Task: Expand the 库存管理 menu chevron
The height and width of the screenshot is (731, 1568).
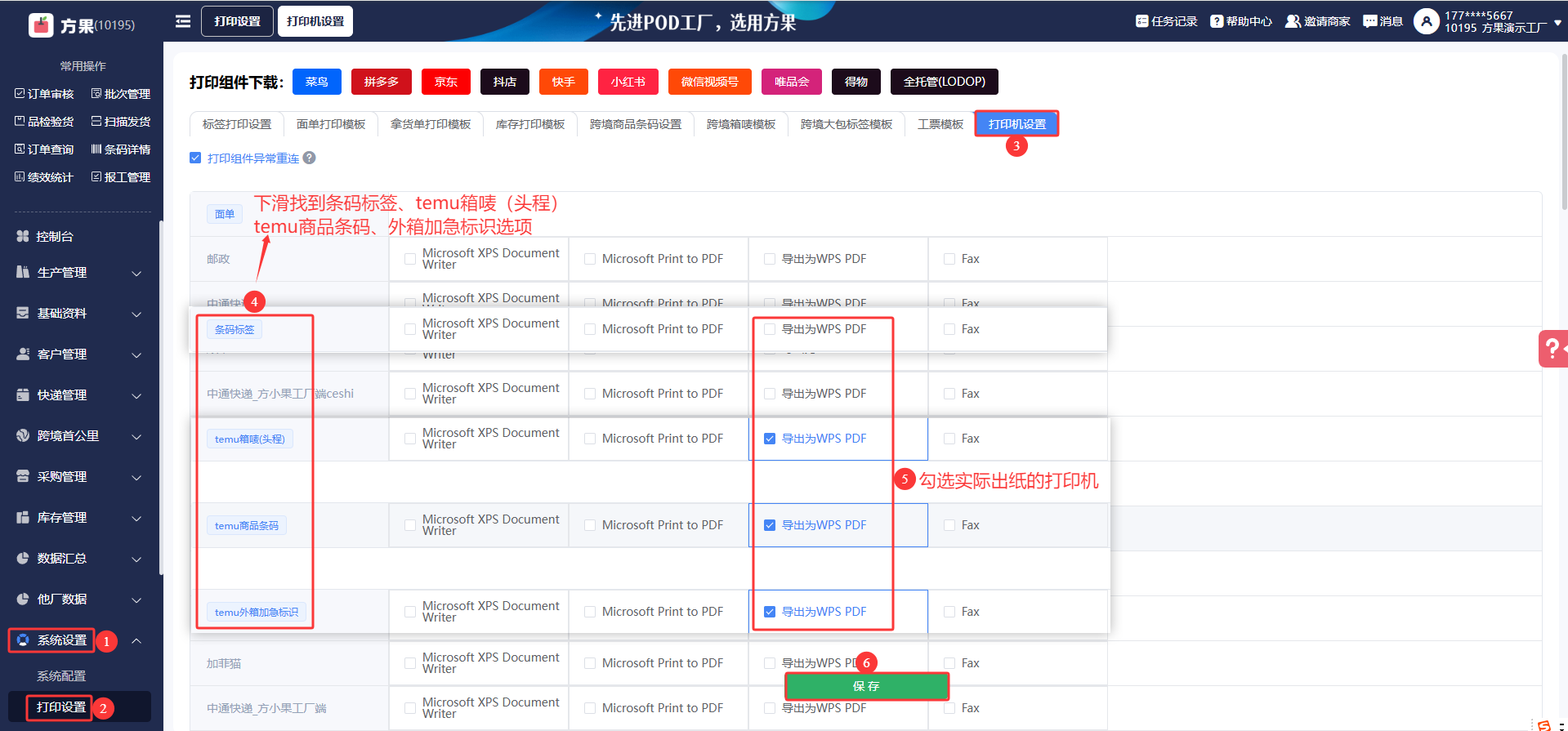Action: pyautogui.click(x=136, y=518)
